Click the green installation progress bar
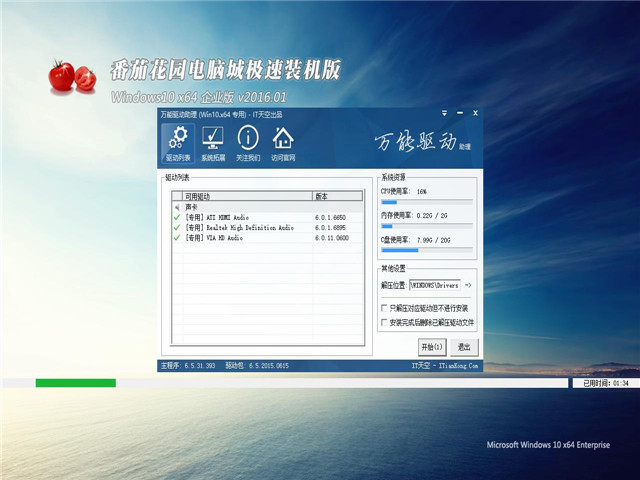 click(x=75, y=383)
